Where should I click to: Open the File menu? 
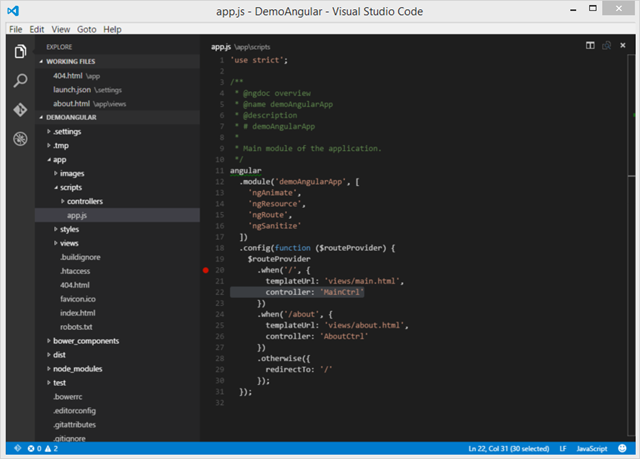pos(16,29)
